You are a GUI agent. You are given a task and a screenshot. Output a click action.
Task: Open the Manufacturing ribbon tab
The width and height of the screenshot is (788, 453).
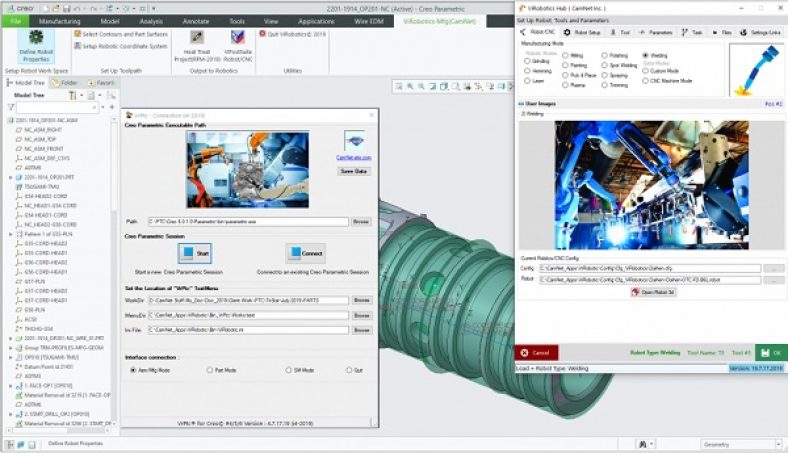[59, 21]
